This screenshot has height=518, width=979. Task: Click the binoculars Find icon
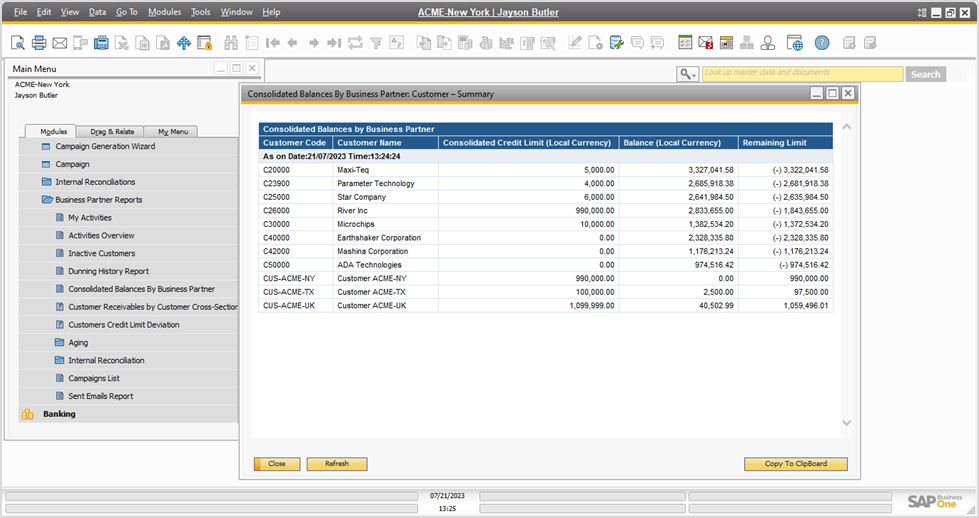[x=231, y=43]
